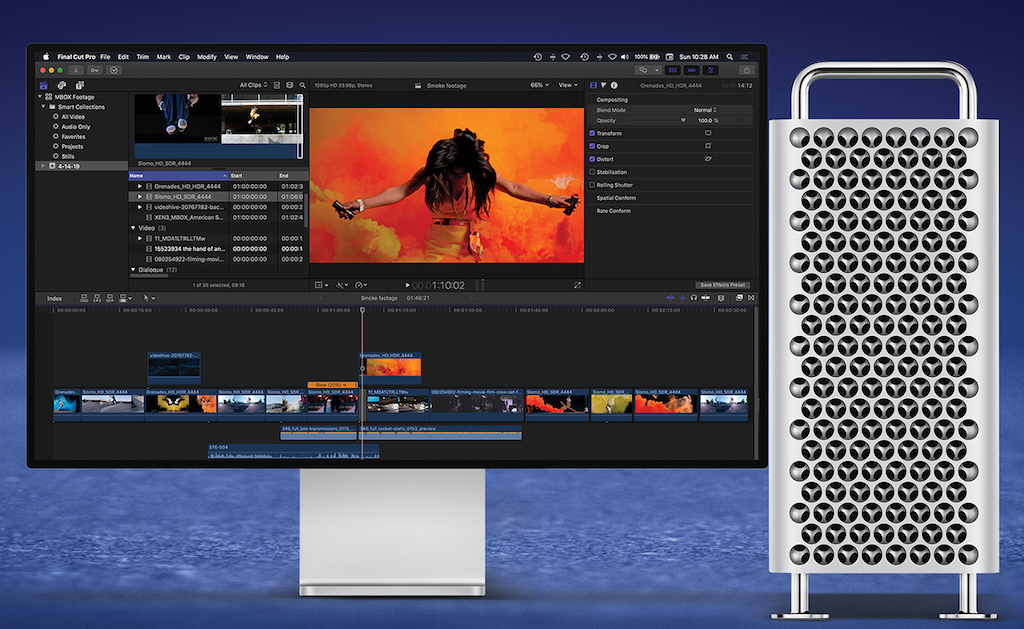Select the videohive-20767782 connected timeline clip
Screen dimensions: 1024x629
(x=174, y=366)
